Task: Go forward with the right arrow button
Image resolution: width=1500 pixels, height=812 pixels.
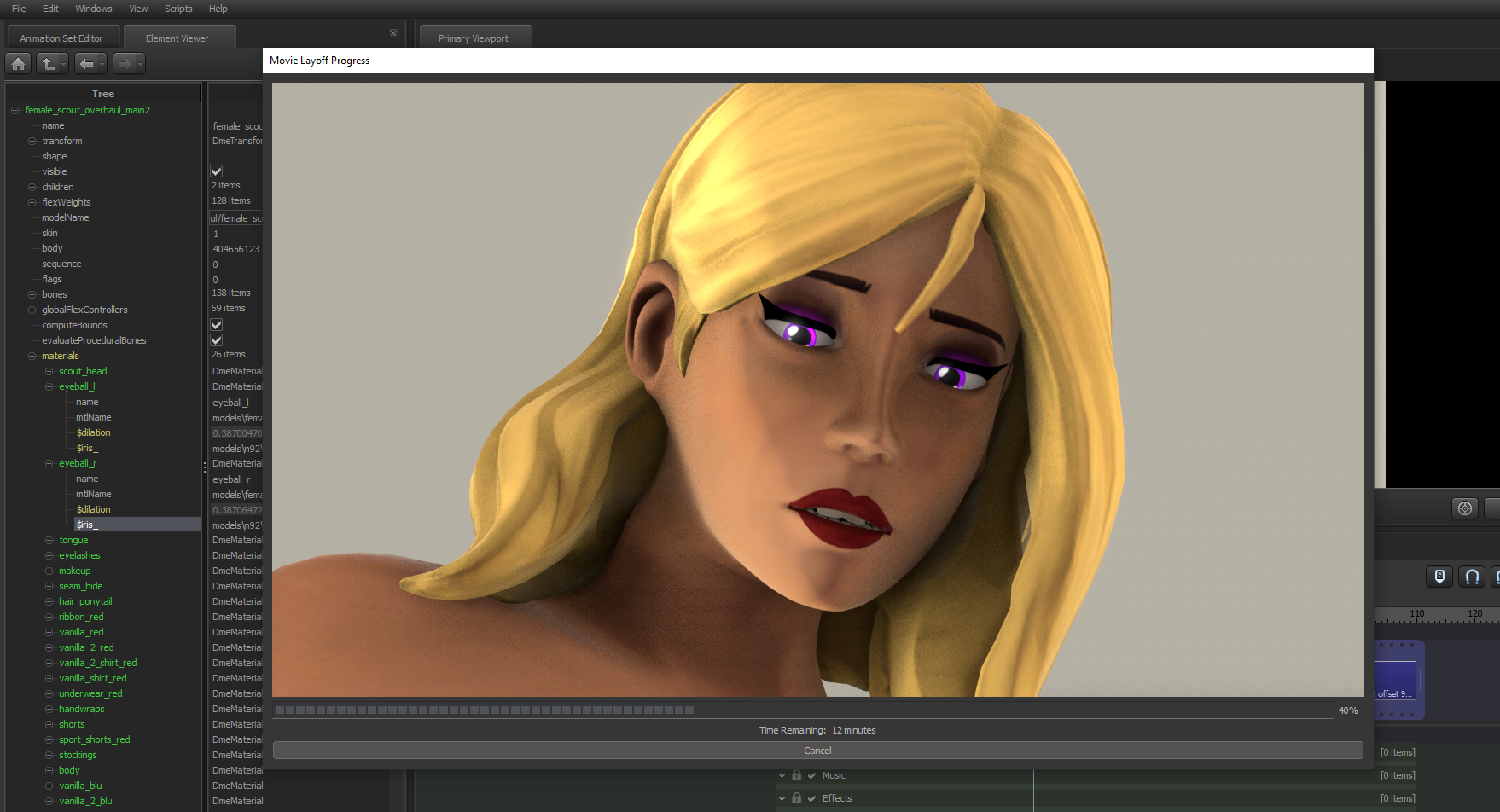Action: point(125,63)
